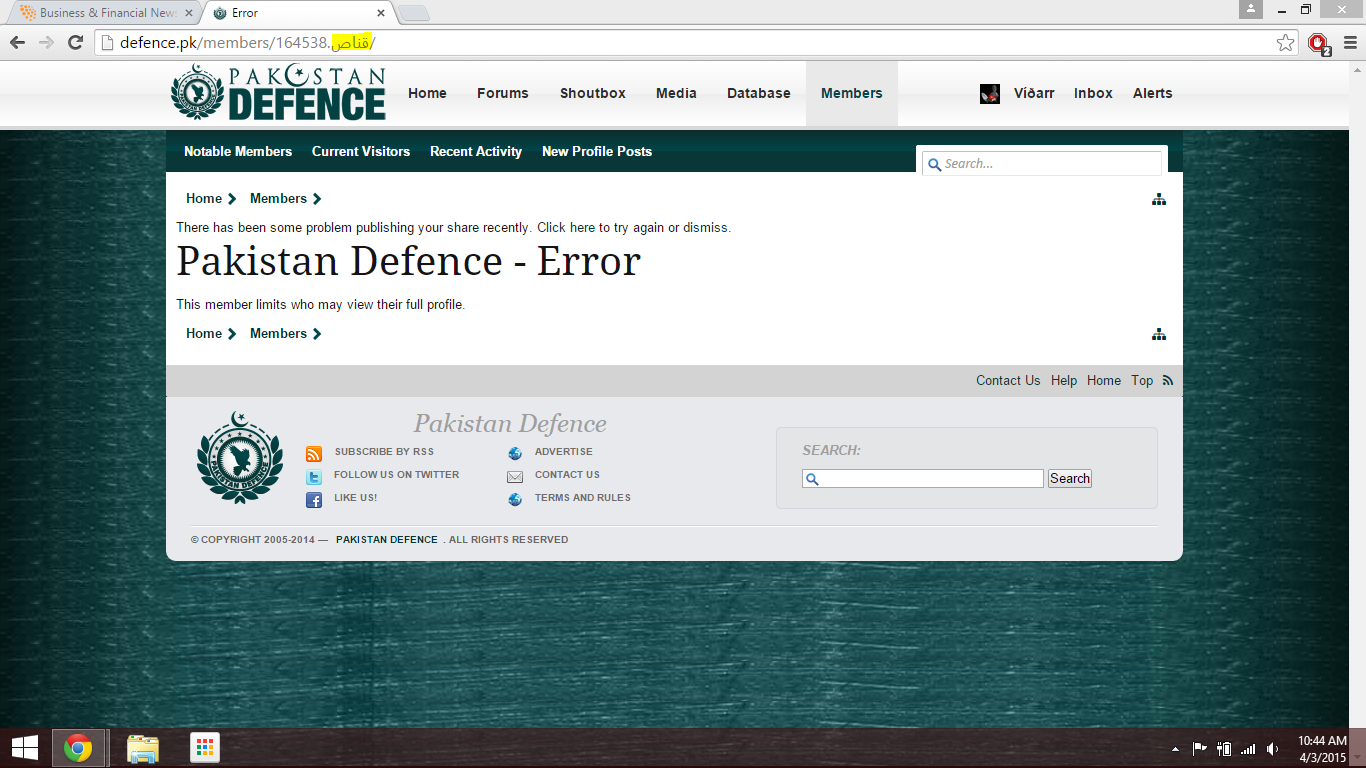
Task: Open Forums in main navigation
Action: point(502,93)
